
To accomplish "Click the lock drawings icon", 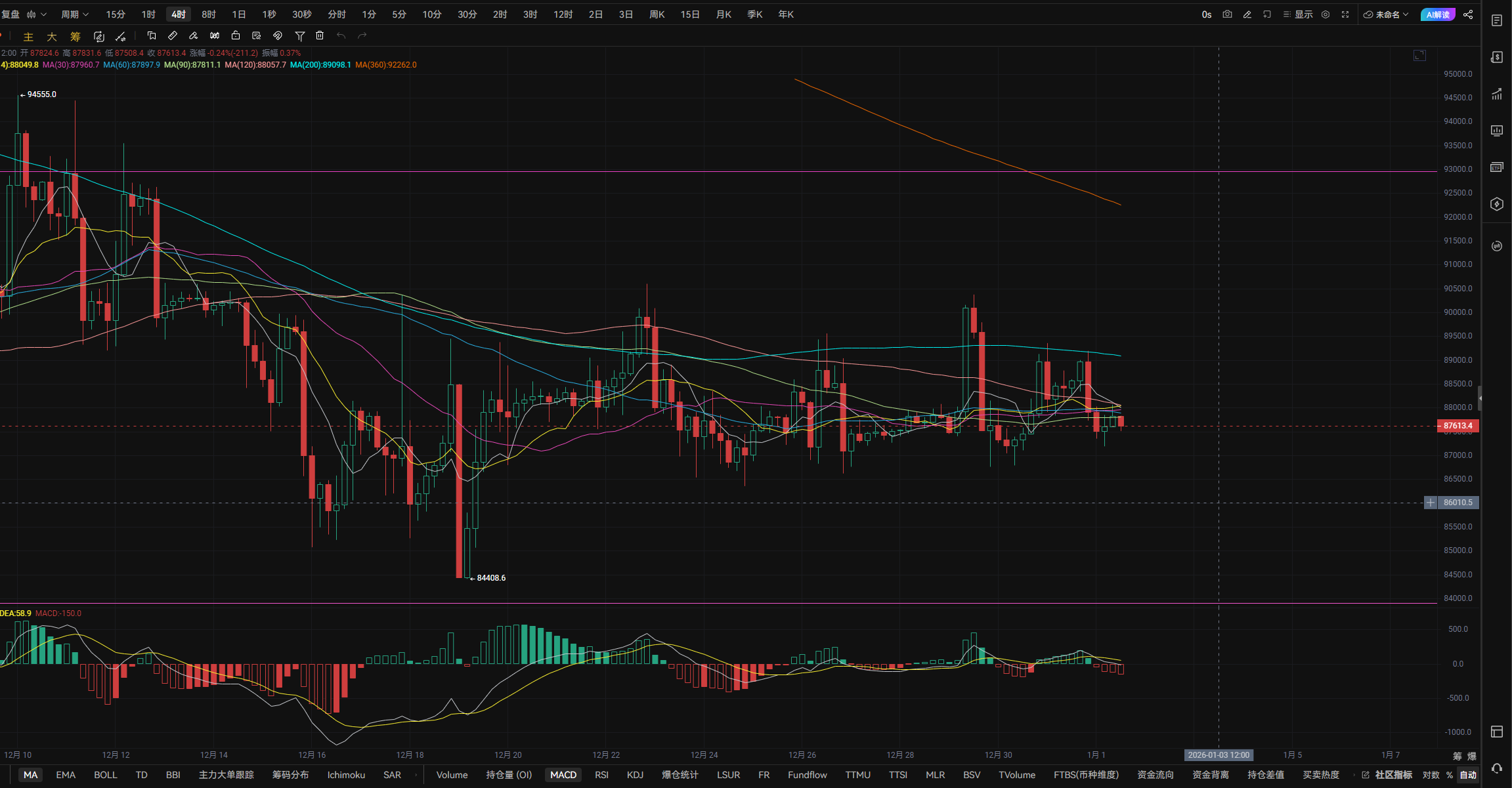I will (236, 36).
